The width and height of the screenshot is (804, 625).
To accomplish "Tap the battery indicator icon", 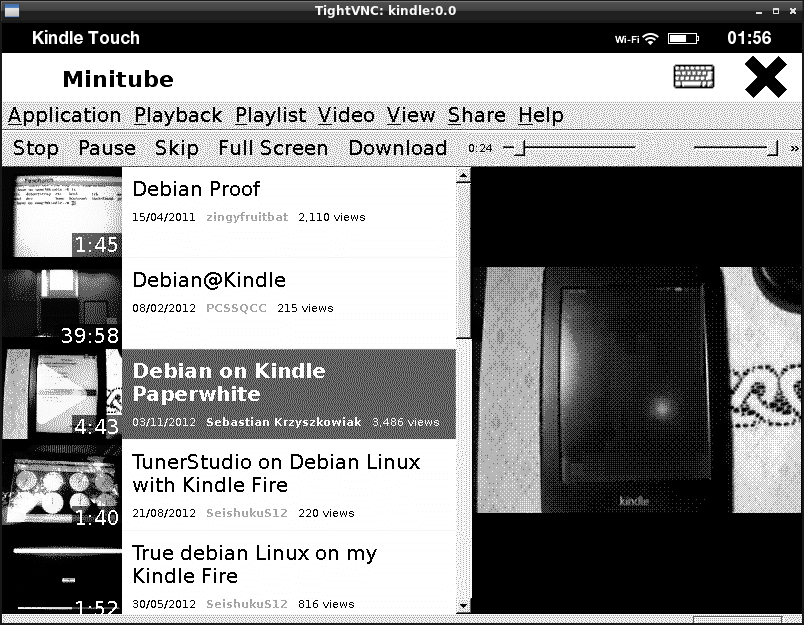I will [x=683, y=38].
